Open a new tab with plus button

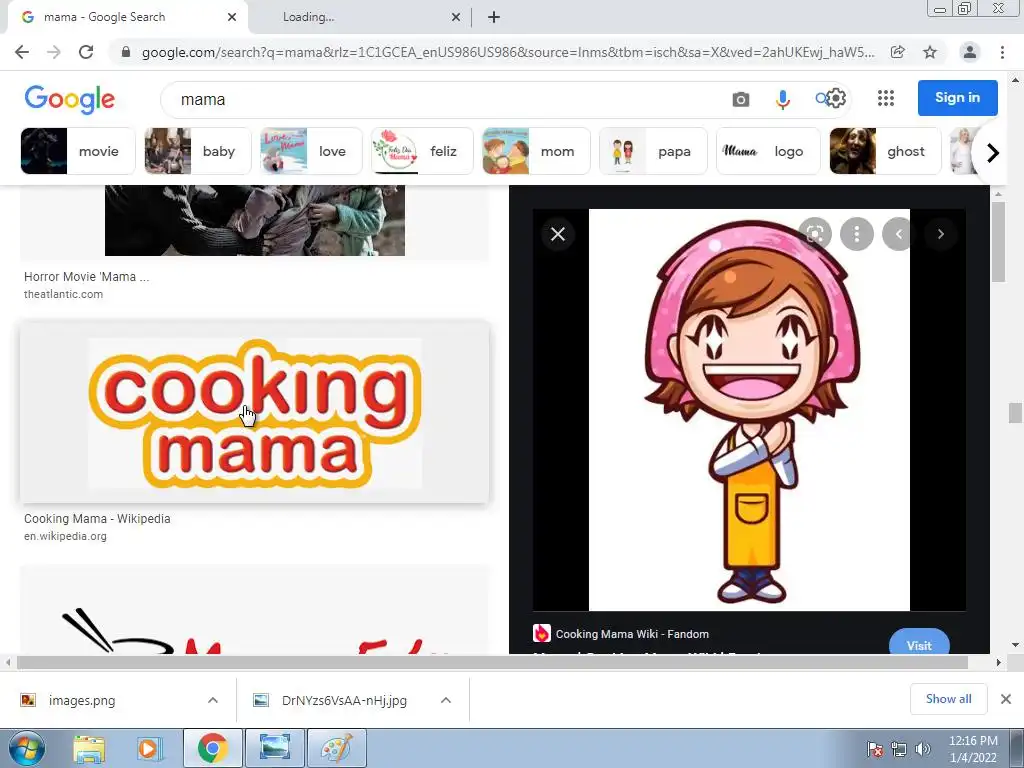click(494, 17)
